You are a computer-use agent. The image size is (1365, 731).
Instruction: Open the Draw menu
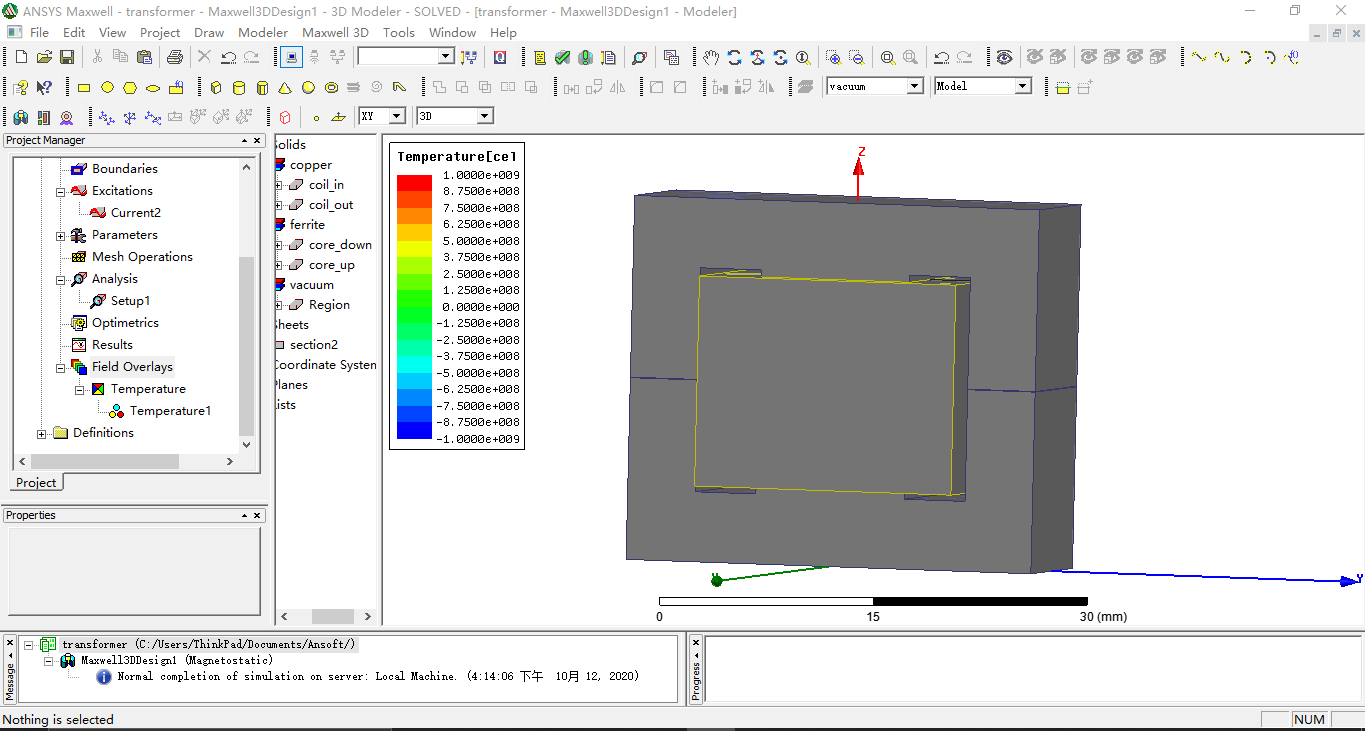[209, 32]
